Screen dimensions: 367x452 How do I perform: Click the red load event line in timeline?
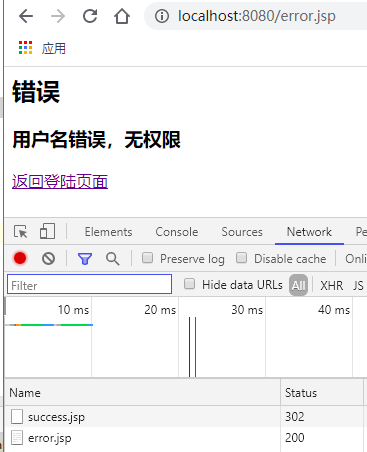point(189,347)
